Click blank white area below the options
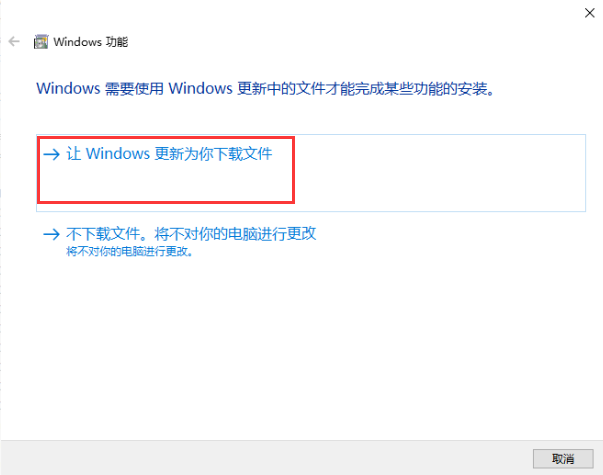 point(302,346)
